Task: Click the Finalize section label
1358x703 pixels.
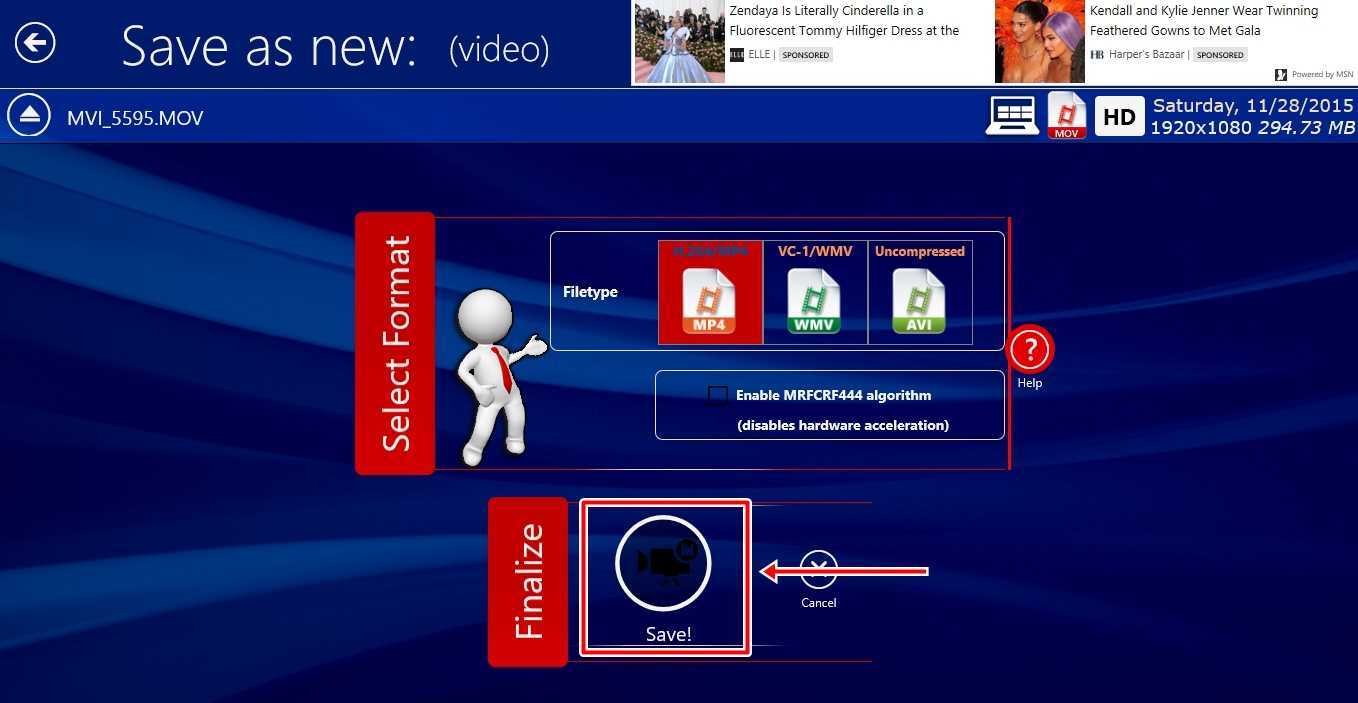Action: pyautogui.click(x=528, y=581)
